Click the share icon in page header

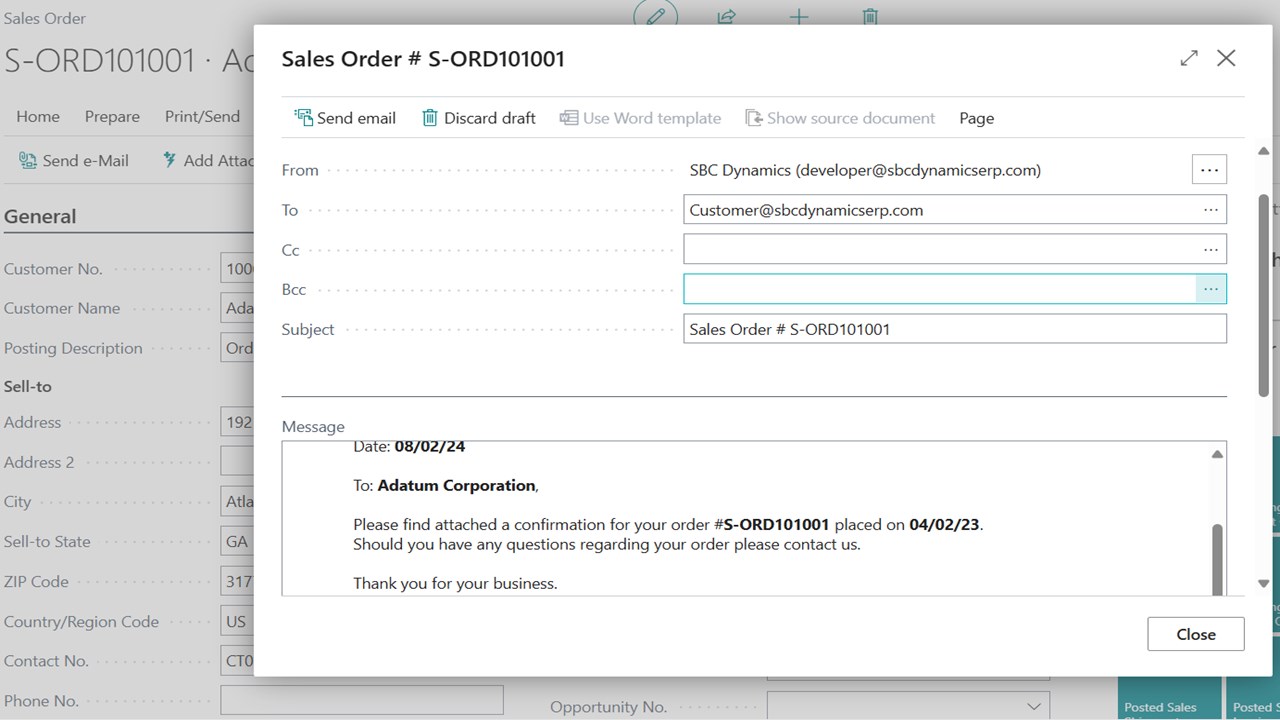coord(727,16)
